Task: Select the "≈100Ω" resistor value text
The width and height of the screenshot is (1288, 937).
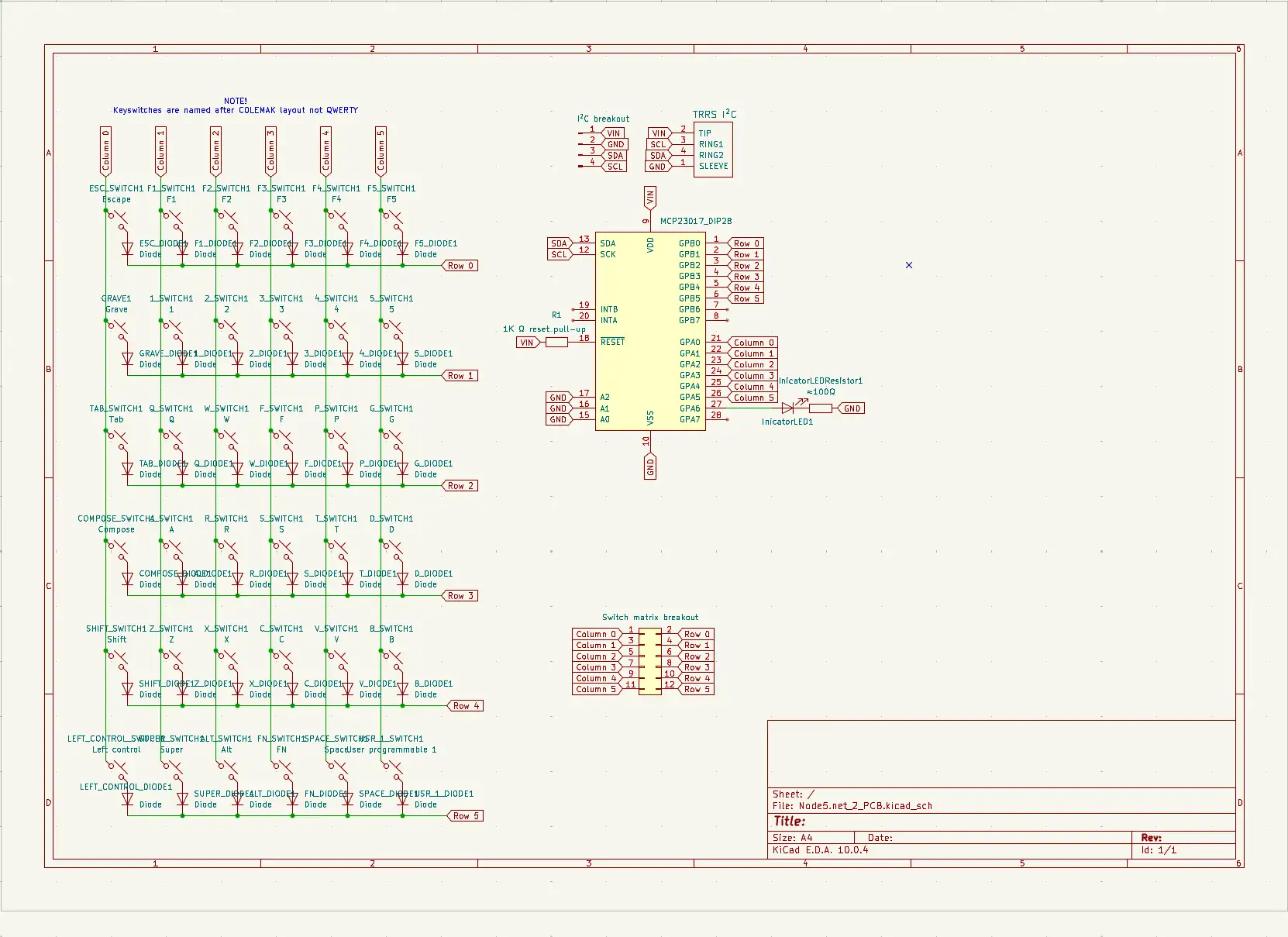Action: click(x=821, y=391)
